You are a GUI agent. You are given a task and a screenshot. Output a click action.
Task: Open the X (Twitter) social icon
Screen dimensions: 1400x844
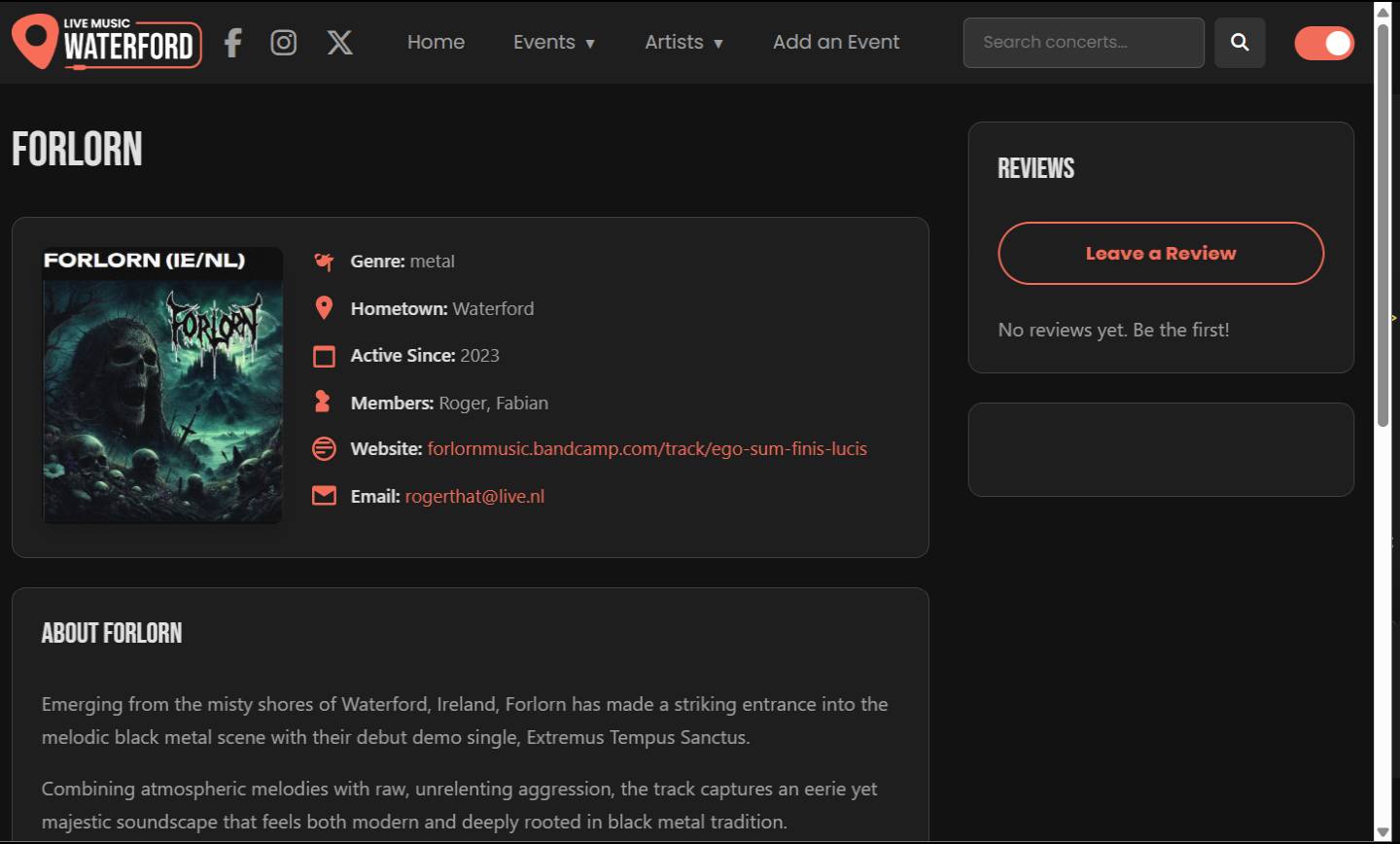coord(339,43)
